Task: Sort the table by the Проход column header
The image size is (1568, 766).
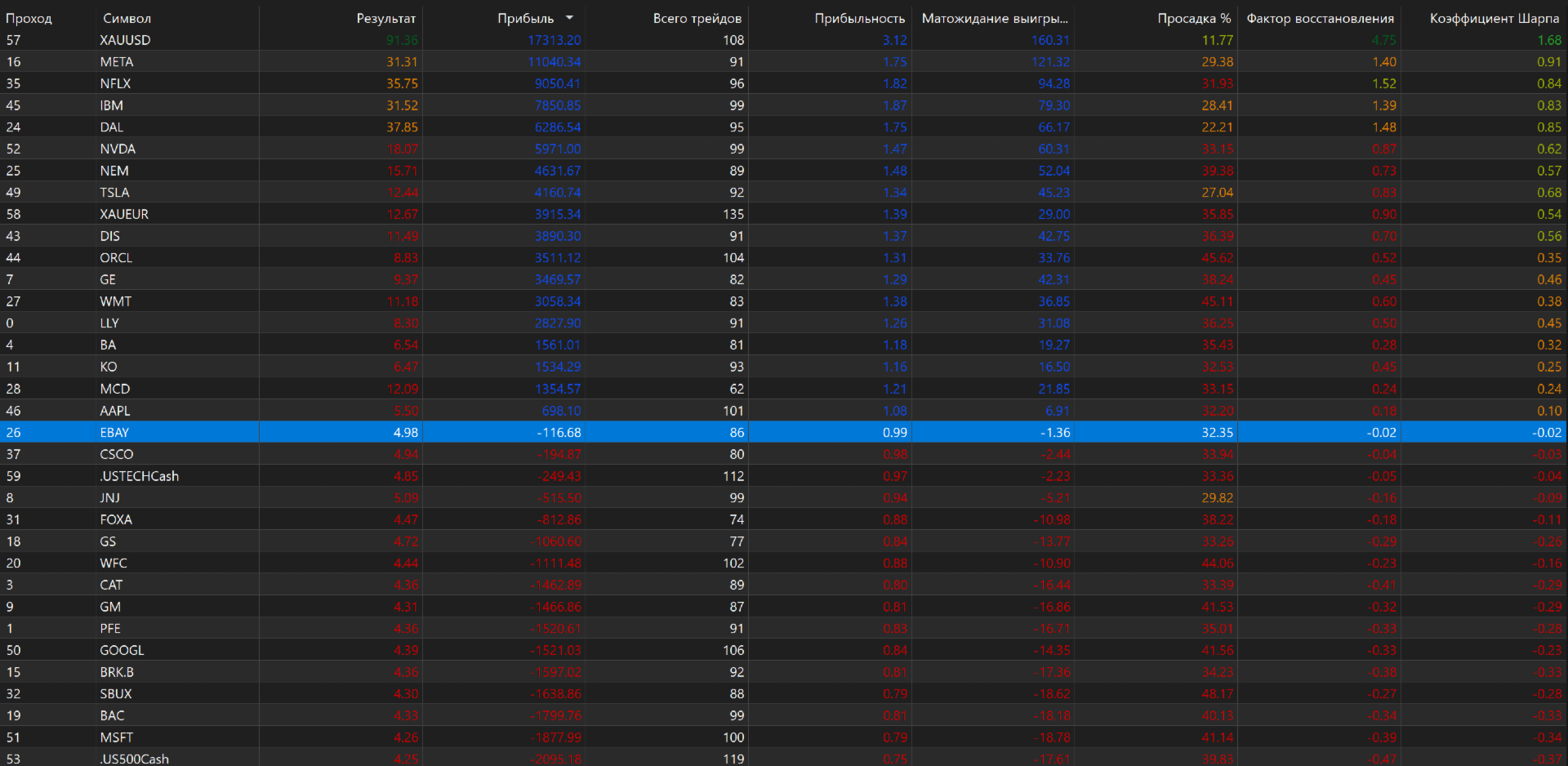Action: click(x=29, y=18)
